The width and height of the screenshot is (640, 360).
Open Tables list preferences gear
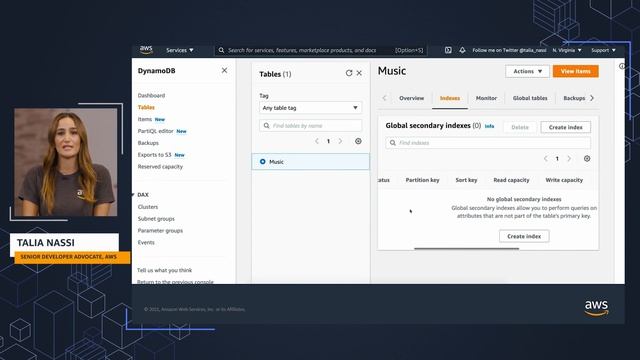(x=358, y=141)
